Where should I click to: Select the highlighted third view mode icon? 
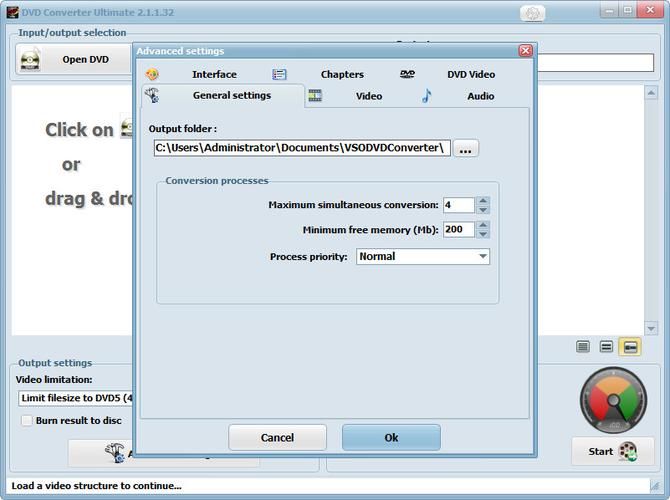(x=629, y=347)
